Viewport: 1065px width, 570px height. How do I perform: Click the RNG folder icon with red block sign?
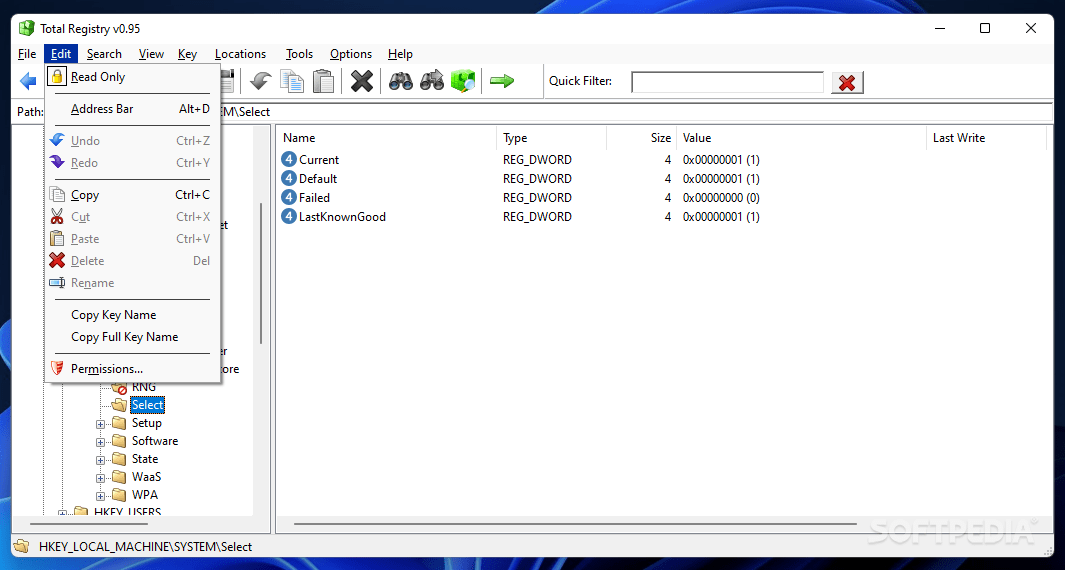[x=120, y=387]
